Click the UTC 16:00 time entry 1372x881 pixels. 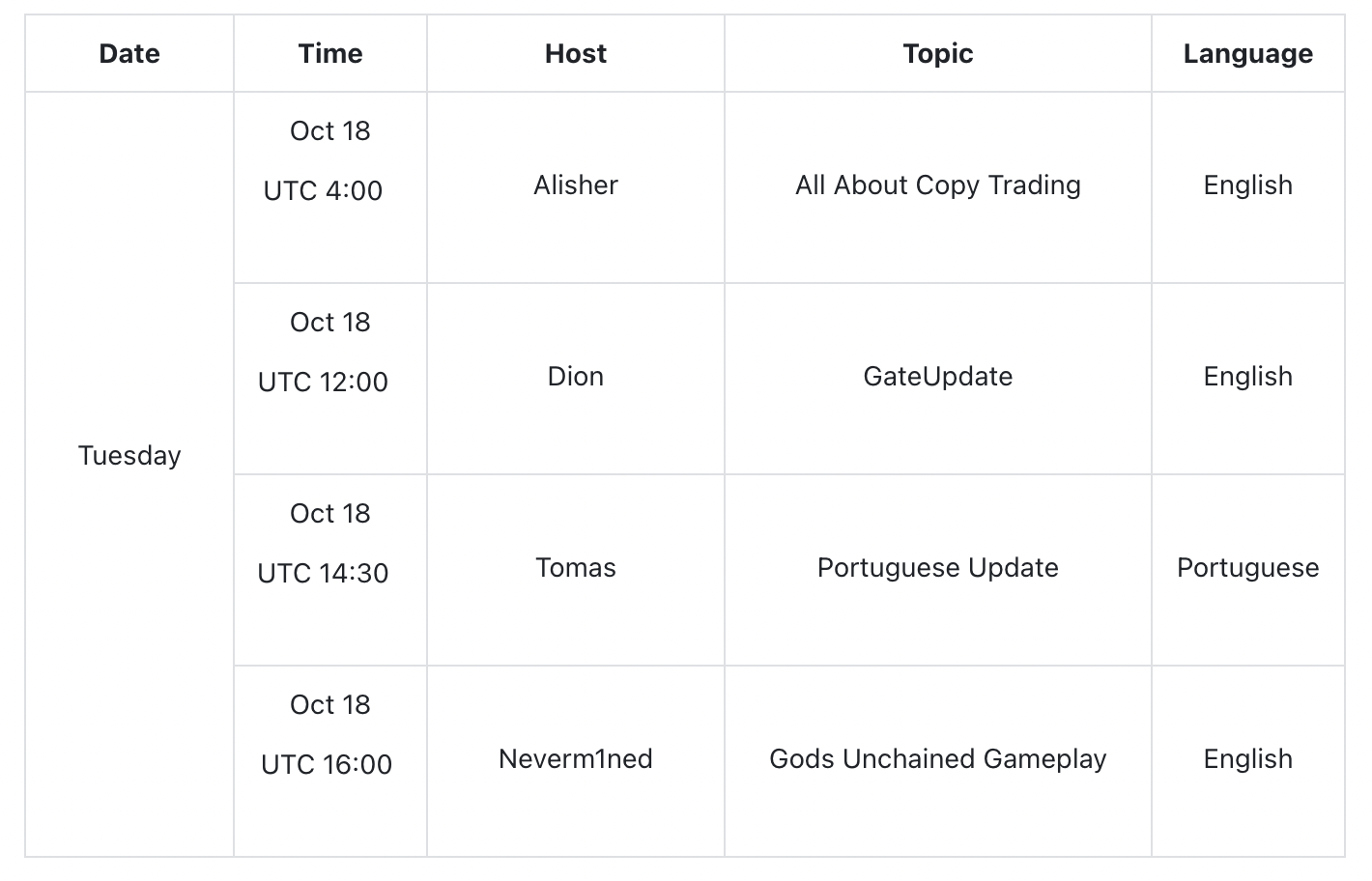coord(327,765)
